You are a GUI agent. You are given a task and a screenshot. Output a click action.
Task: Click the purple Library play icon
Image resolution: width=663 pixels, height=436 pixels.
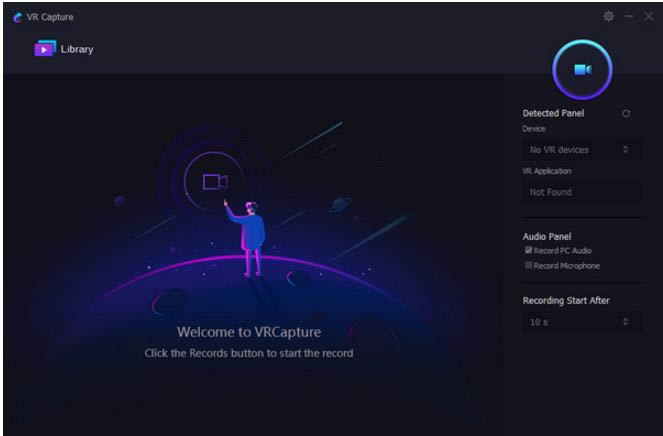tap(45, 48)
